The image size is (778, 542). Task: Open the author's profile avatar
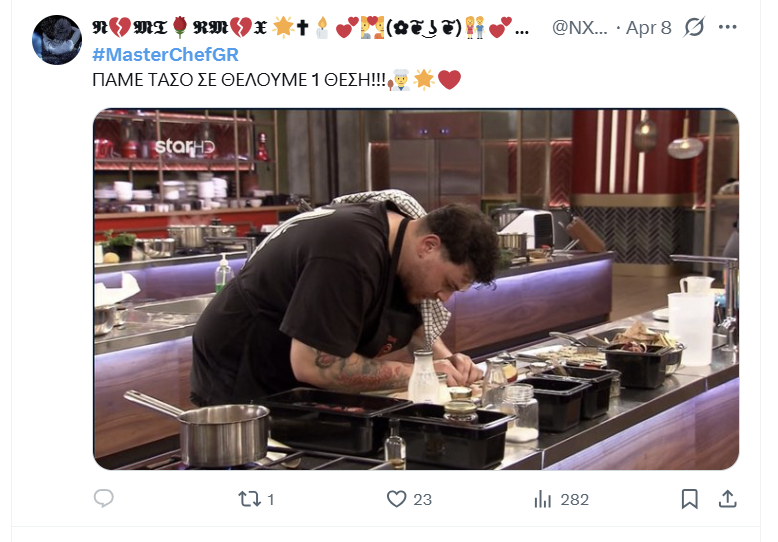coord(57,42)
